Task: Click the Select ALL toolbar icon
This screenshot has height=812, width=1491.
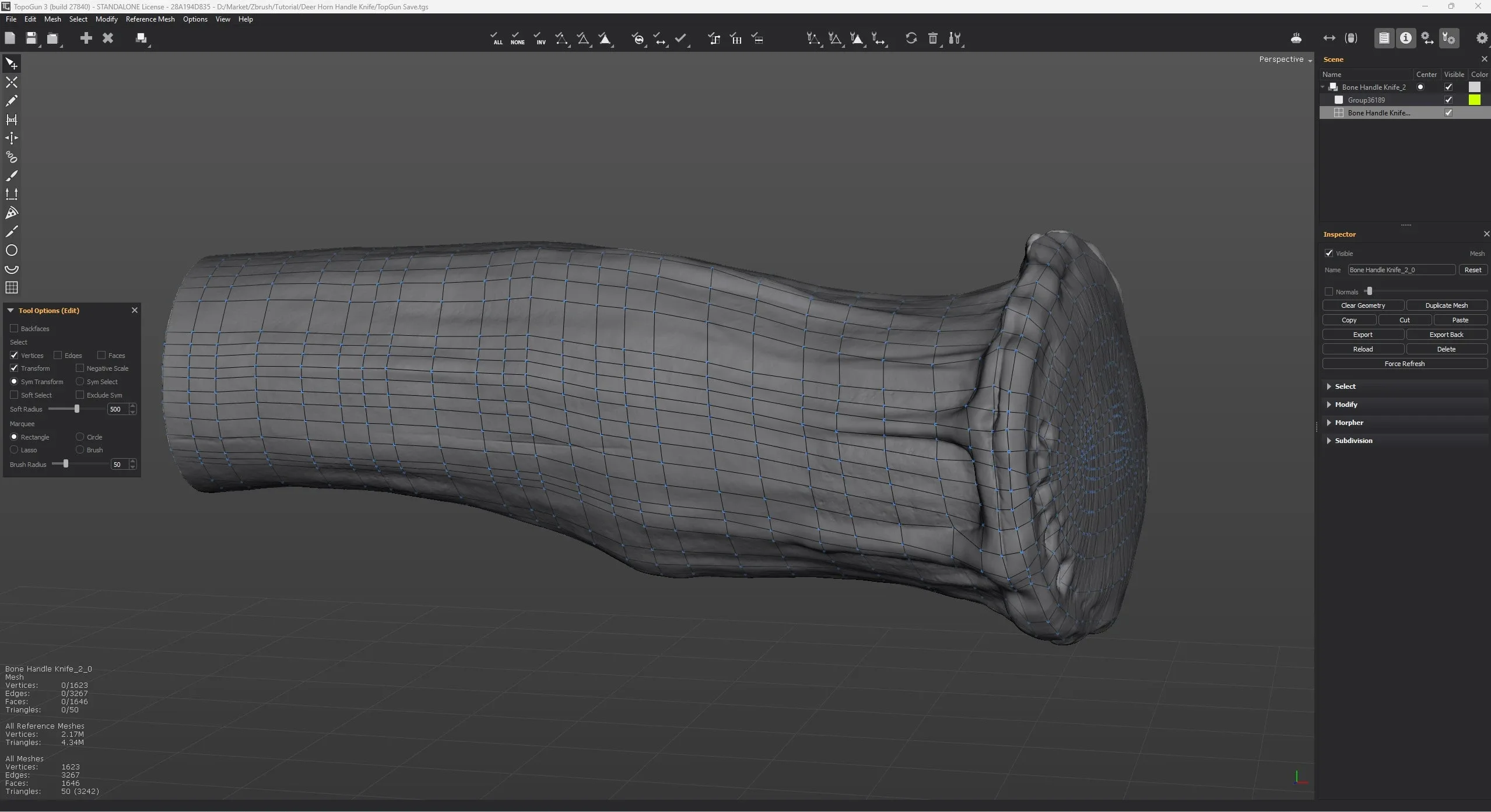Action: point(496,38)
